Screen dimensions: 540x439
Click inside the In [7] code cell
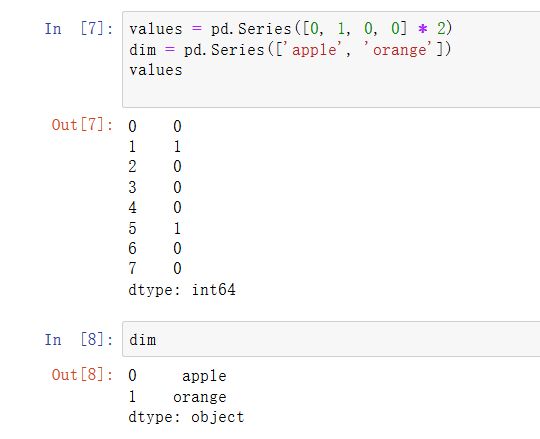coord(331,59)
